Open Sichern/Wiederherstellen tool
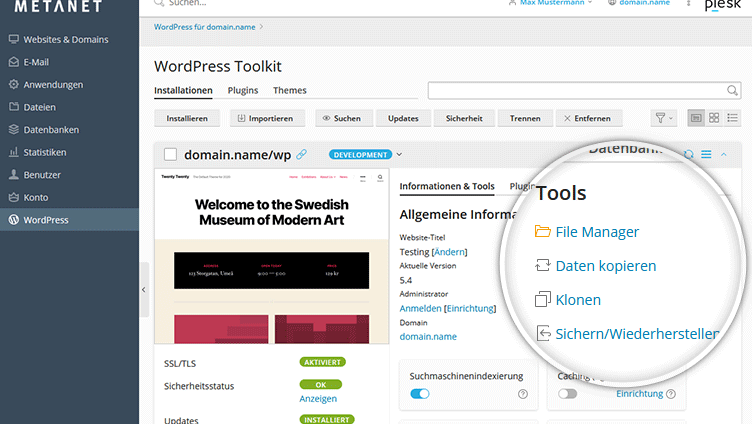Image resolution: width=752 pixels, height=424 pixels. 637,334
